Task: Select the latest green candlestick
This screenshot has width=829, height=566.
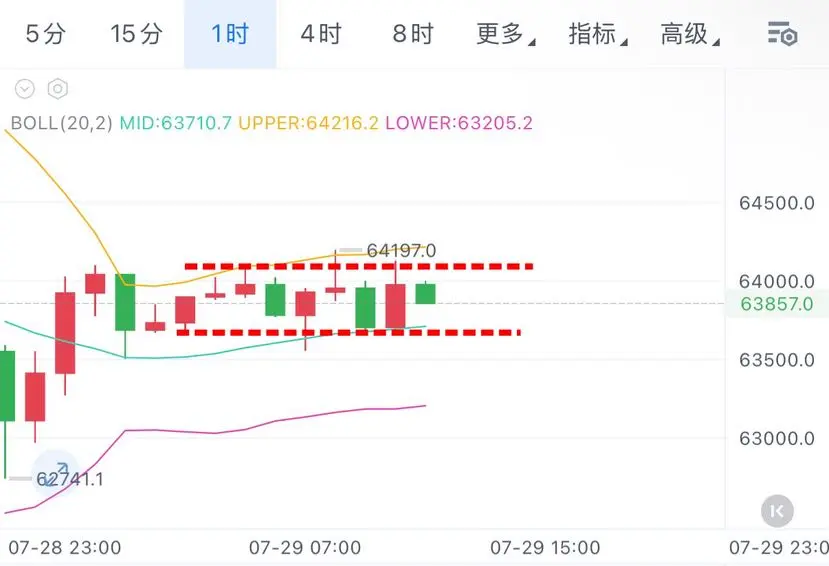Action: pyautogui.click(x=426, y=293)
